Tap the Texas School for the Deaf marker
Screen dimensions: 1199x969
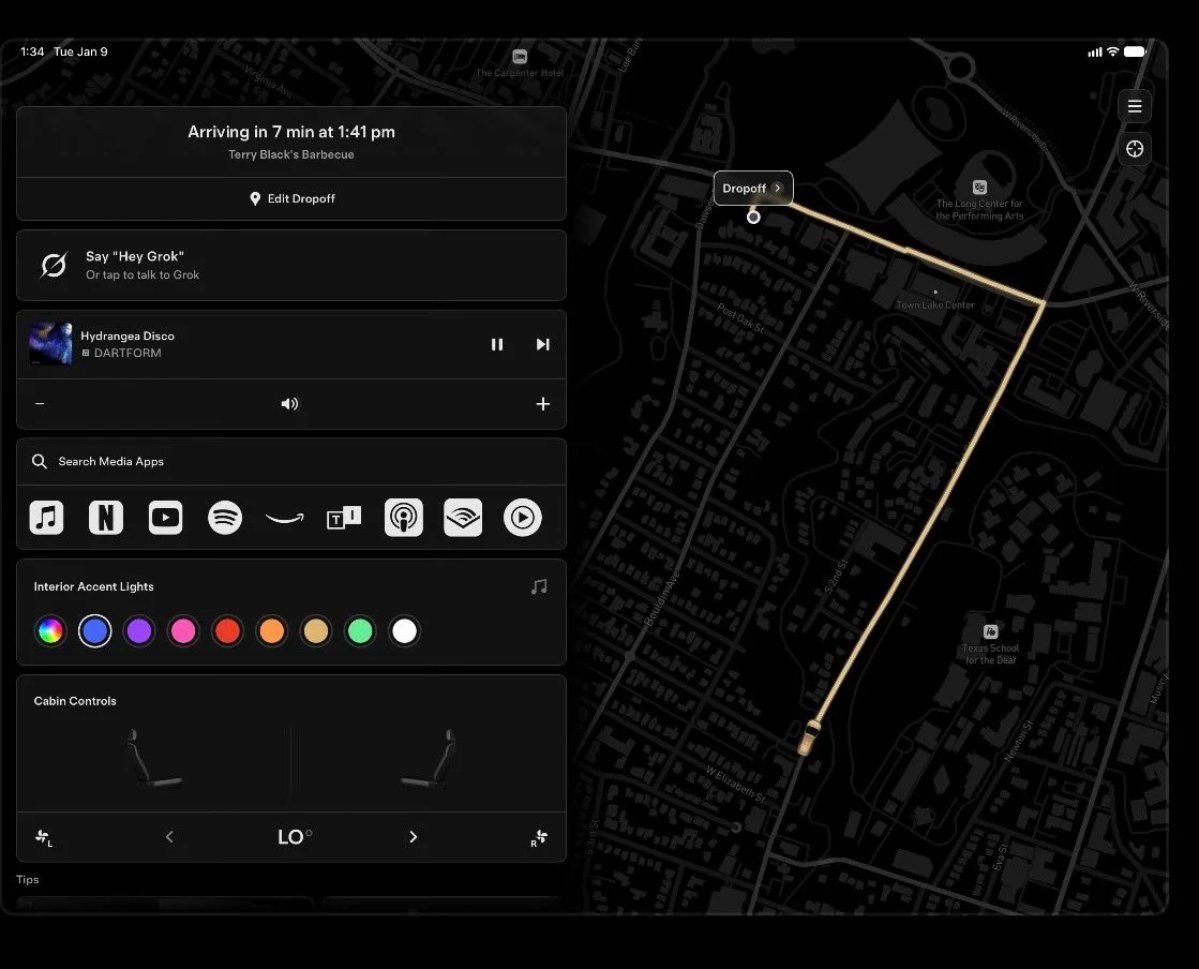tap(990, 632)
